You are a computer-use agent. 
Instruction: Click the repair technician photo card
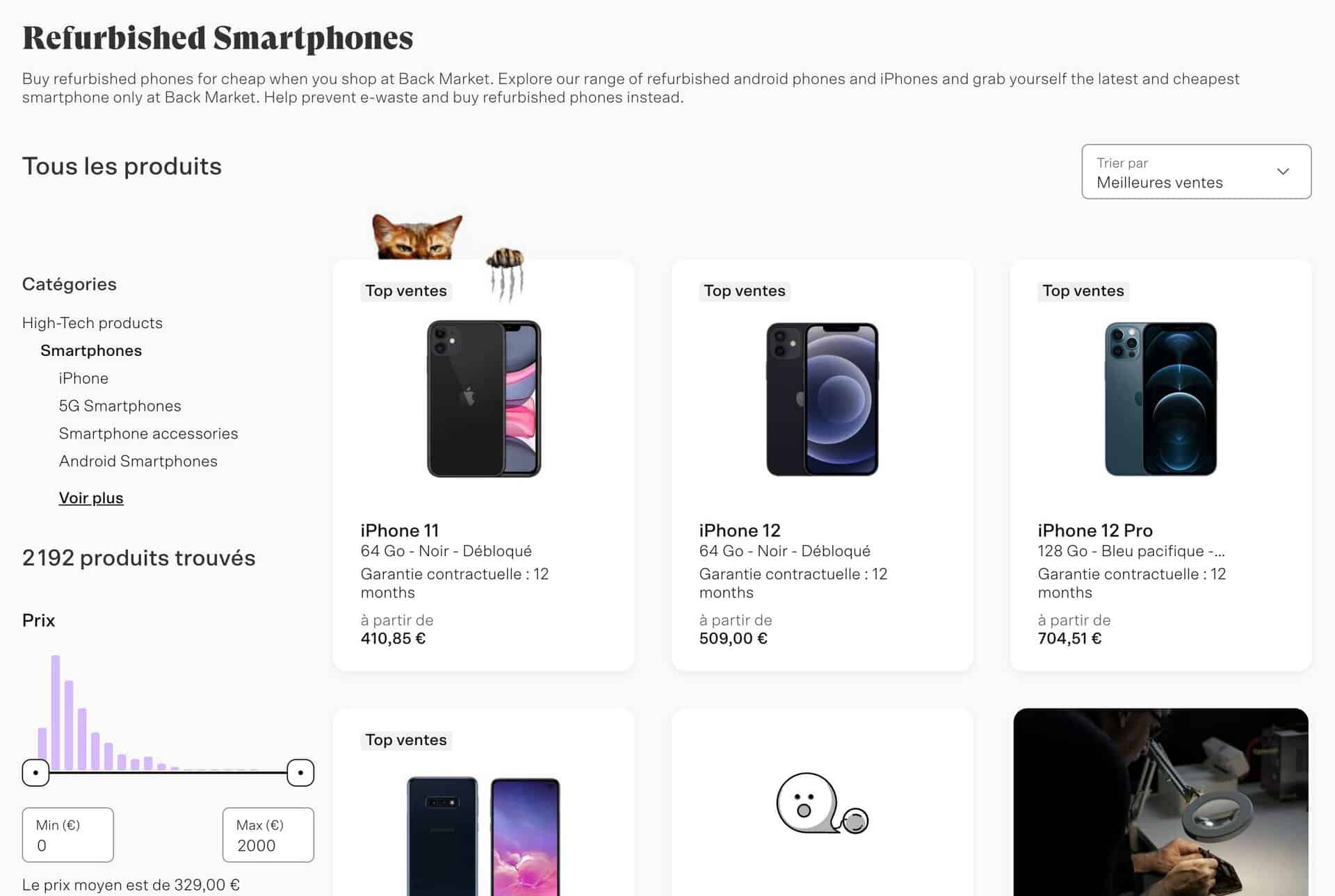tap(1160, 803)
